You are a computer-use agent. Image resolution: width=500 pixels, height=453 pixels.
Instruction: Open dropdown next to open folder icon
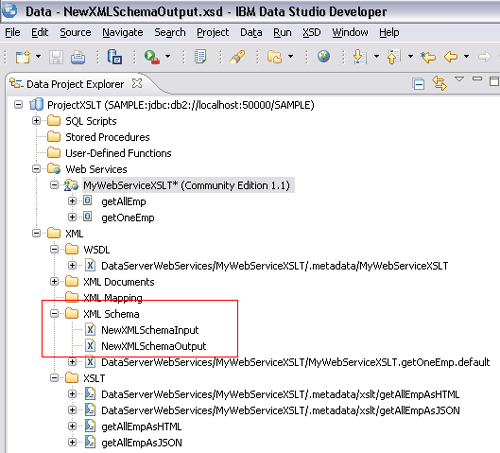[x=291, y=56]
